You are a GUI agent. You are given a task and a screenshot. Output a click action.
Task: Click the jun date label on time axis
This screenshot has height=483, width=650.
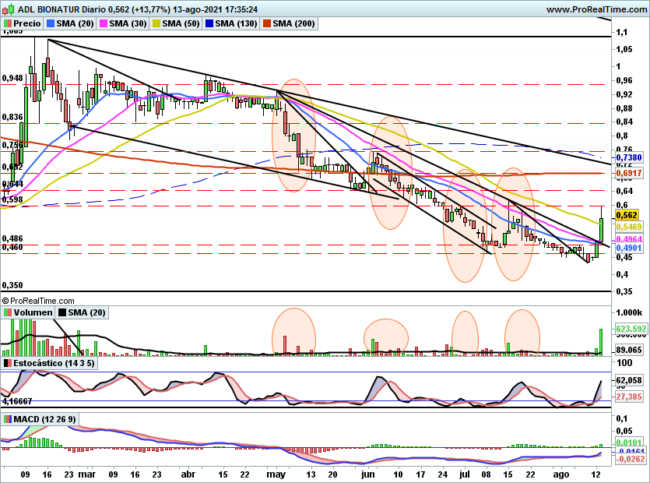click(x=368, y=474)
